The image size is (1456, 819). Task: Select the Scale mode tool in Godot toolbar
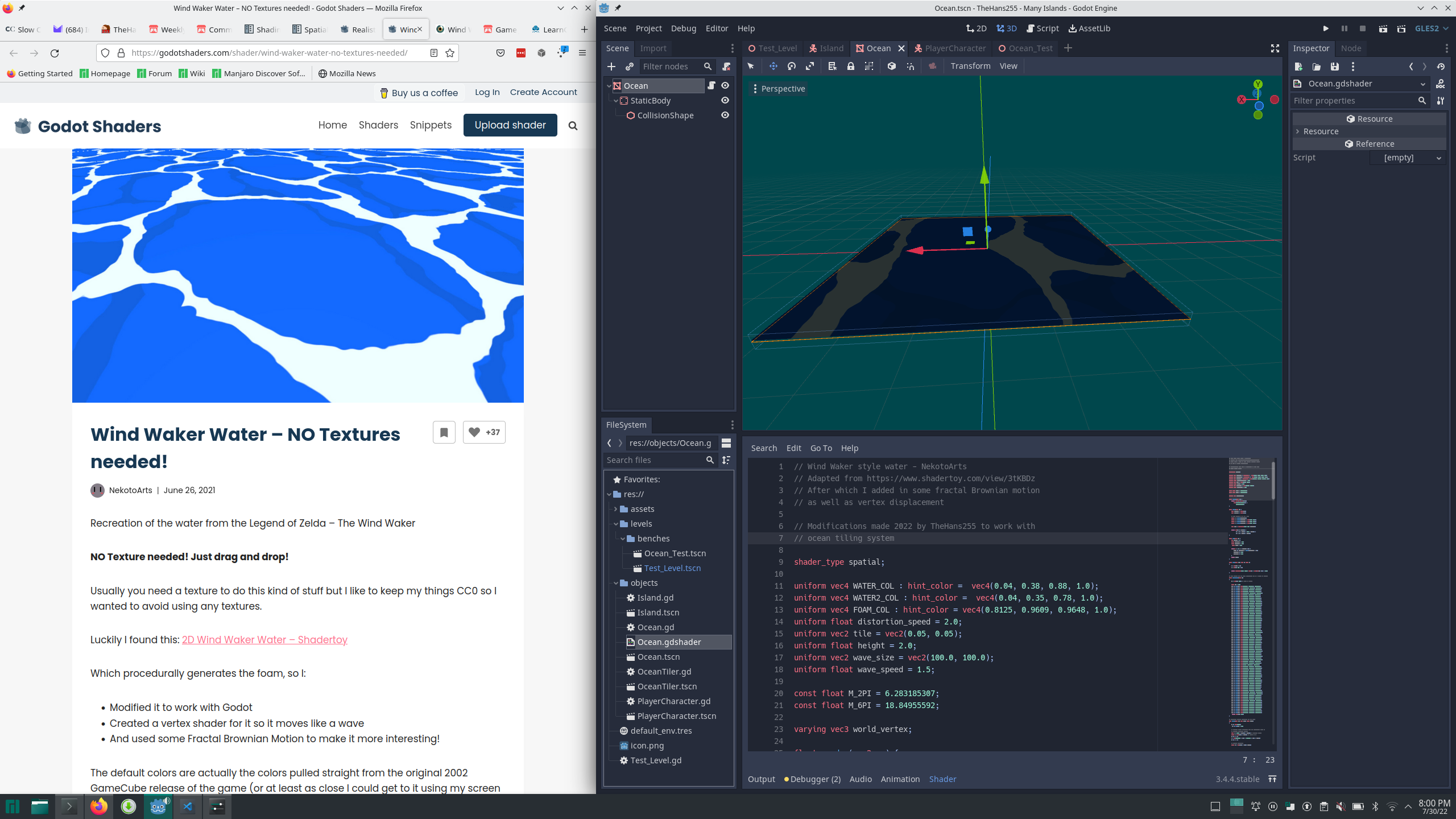coord(809,66)
